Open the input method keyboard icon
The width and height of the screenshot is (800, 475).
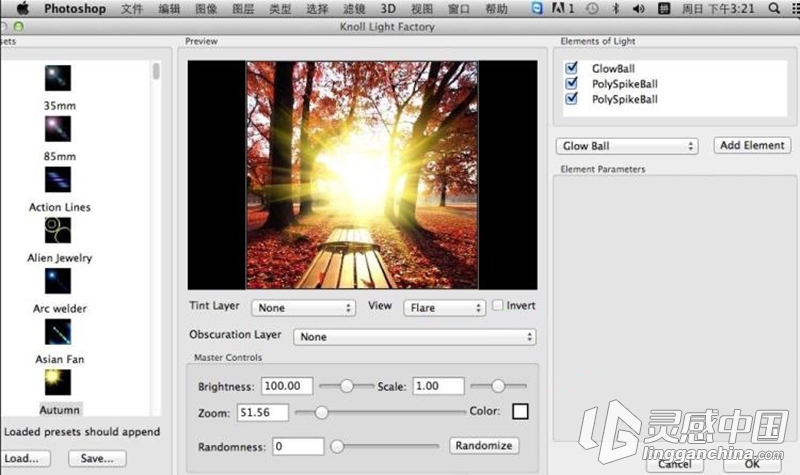coord(664,8)
